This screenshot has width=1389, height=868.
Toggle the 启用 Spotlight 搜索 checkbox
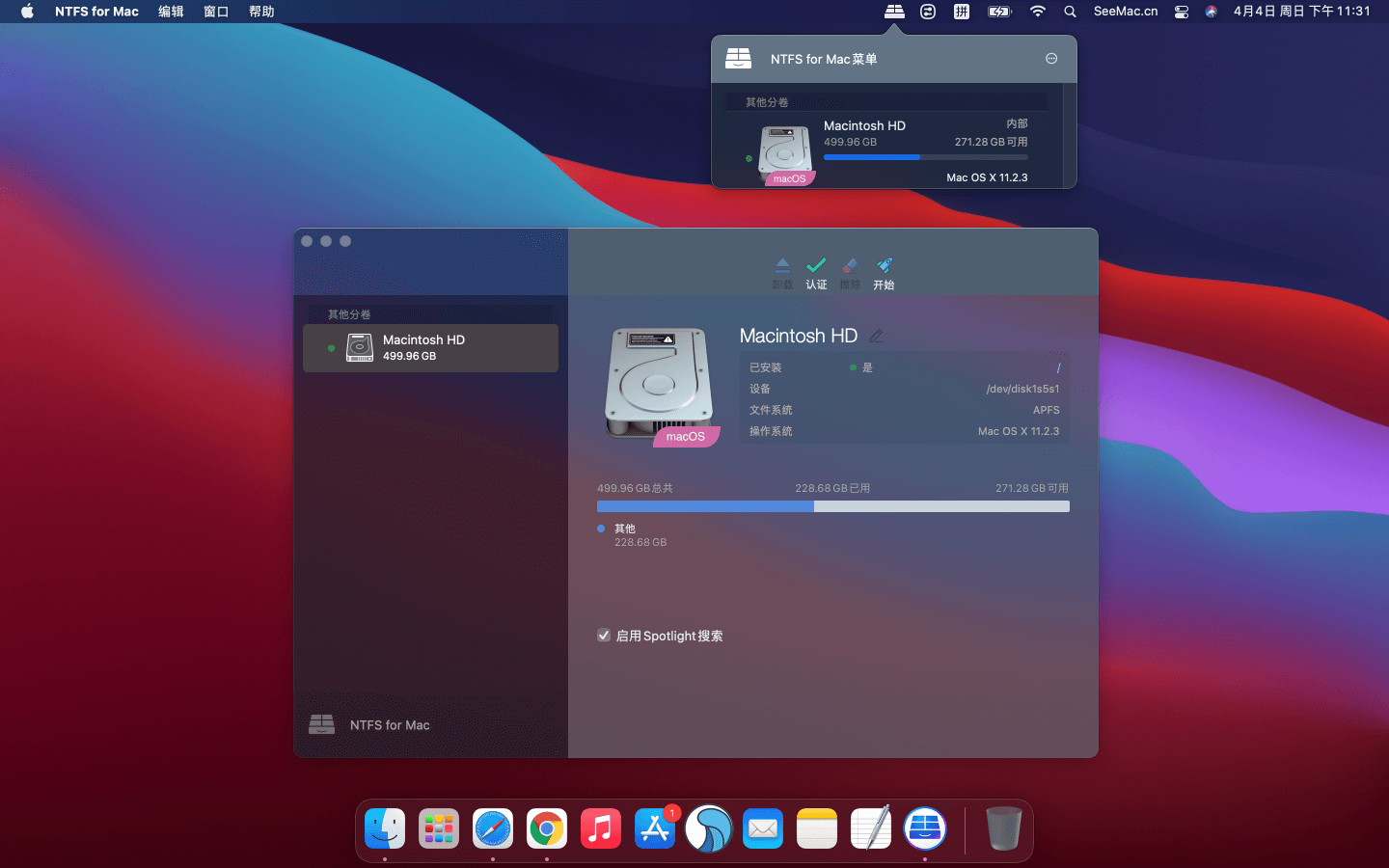point(604,636)
